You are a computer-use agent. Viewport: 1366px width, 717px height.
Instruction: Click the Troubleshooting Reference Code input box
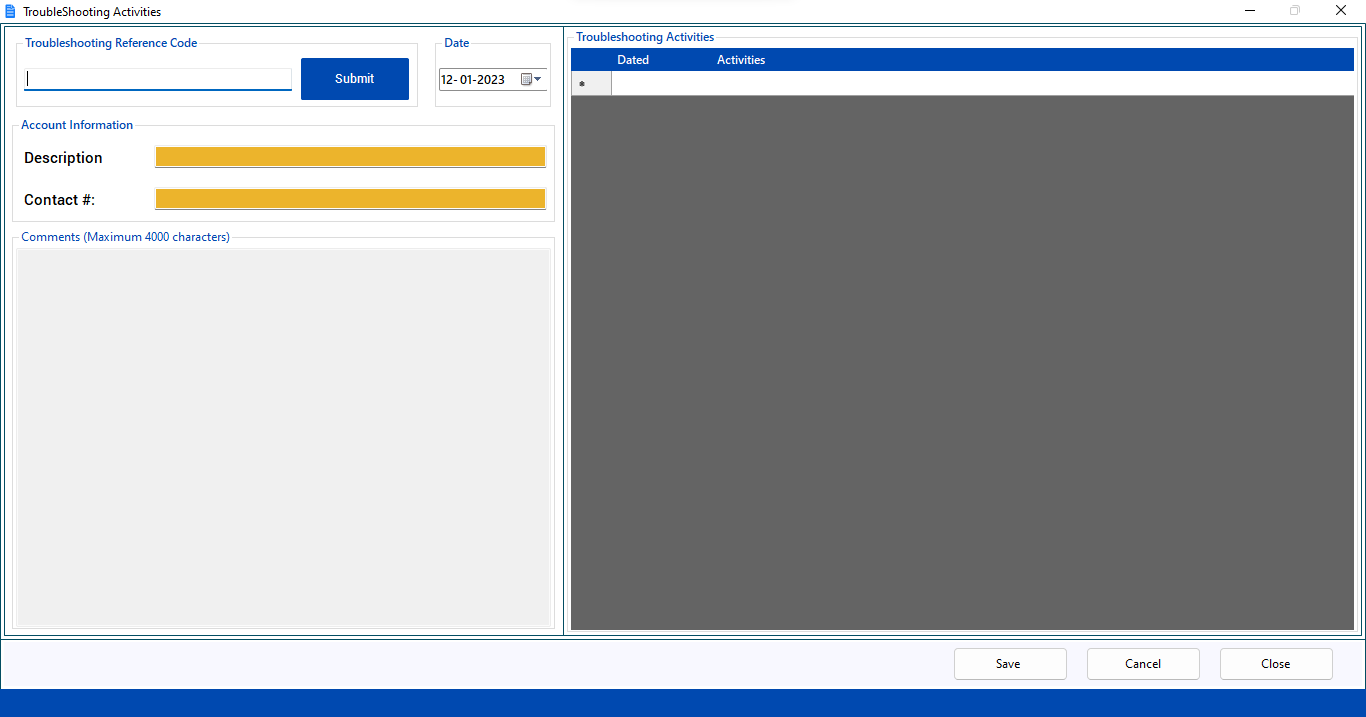(x=158, y=79)
